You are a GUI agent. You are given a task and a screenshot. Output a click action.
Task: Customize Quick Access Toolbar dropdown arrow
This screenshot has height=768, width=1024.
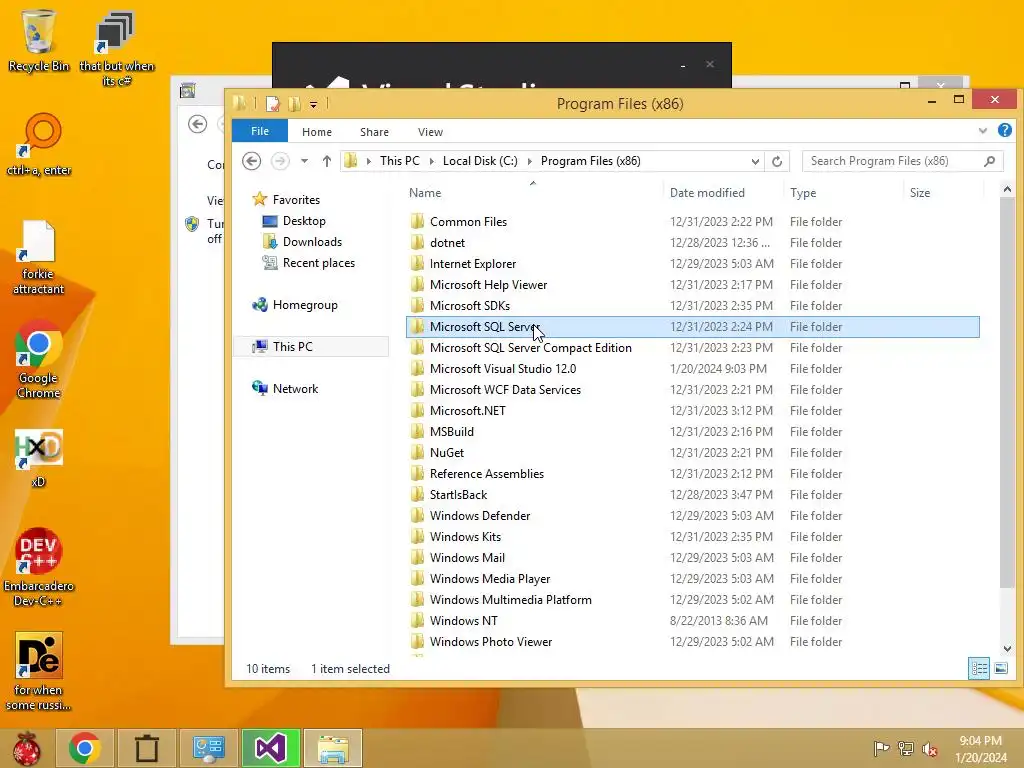tap(313, 104)
